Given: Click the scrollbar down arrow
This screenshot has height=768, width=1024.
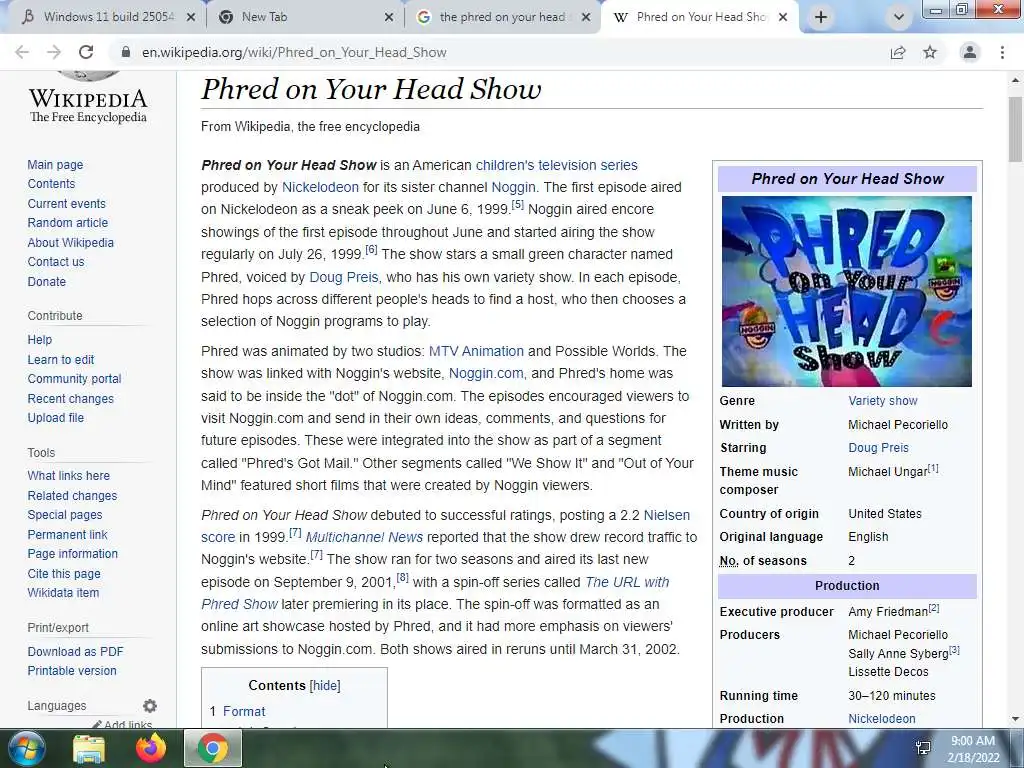Looking at the screenshot, I should 1015,719.
